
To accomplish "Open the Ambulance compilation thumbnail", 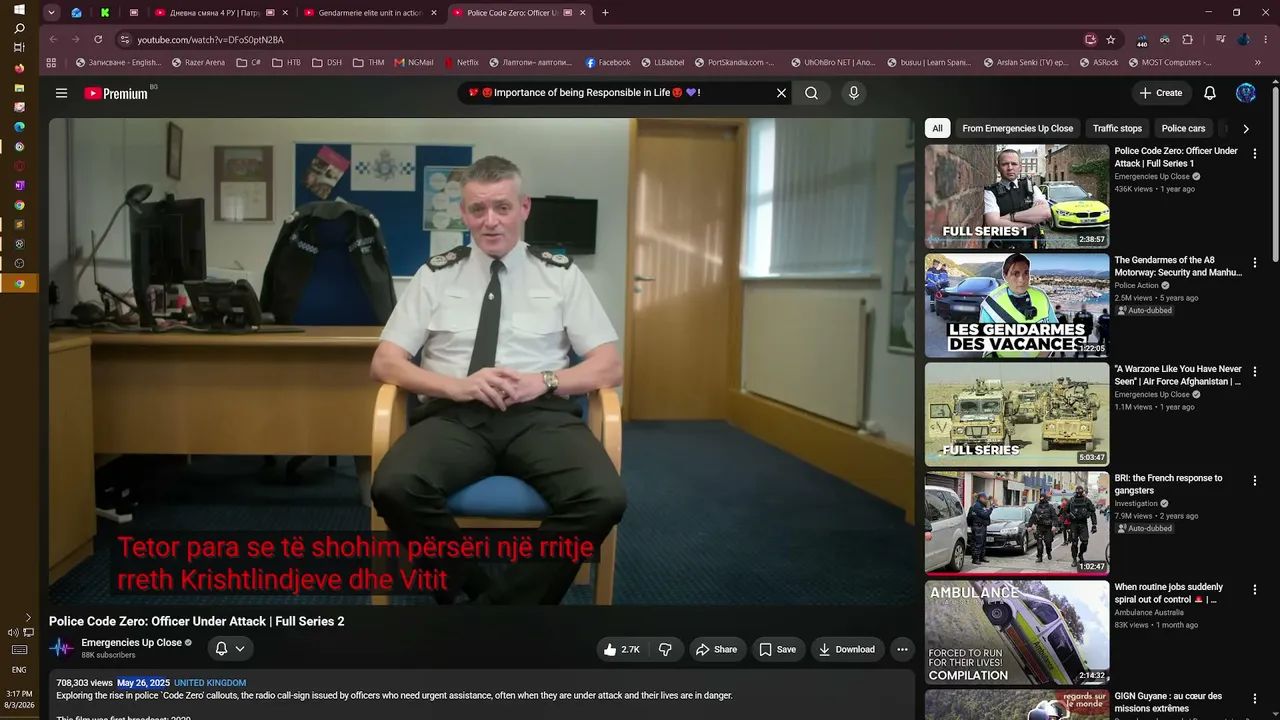I will click(x=1017, y=632).
